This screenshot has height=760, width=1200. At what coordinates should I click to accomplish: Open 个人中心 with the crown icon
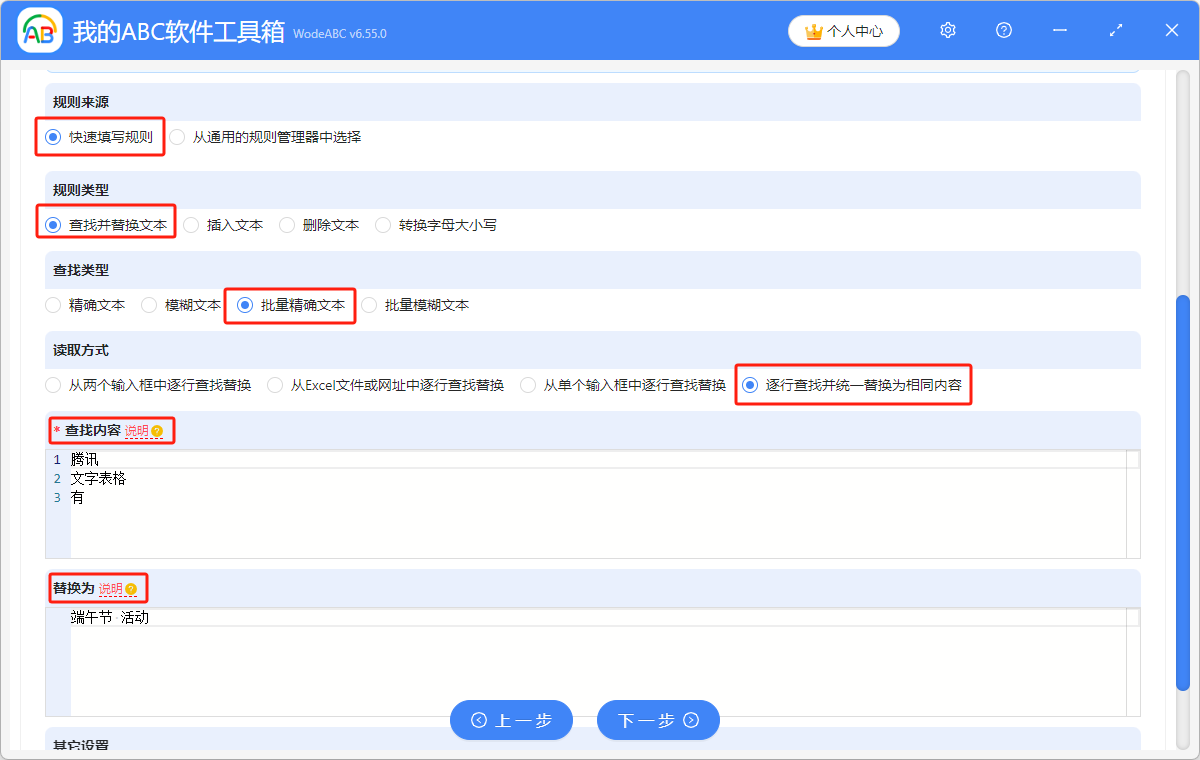[x=844, y=31]
